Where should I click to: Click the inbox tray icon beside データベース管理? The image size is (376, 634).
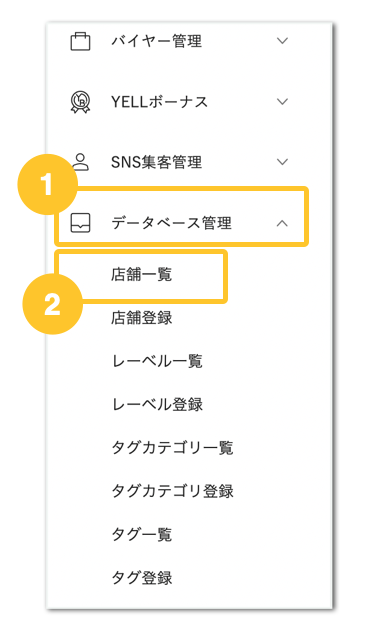tap(80, 223)
